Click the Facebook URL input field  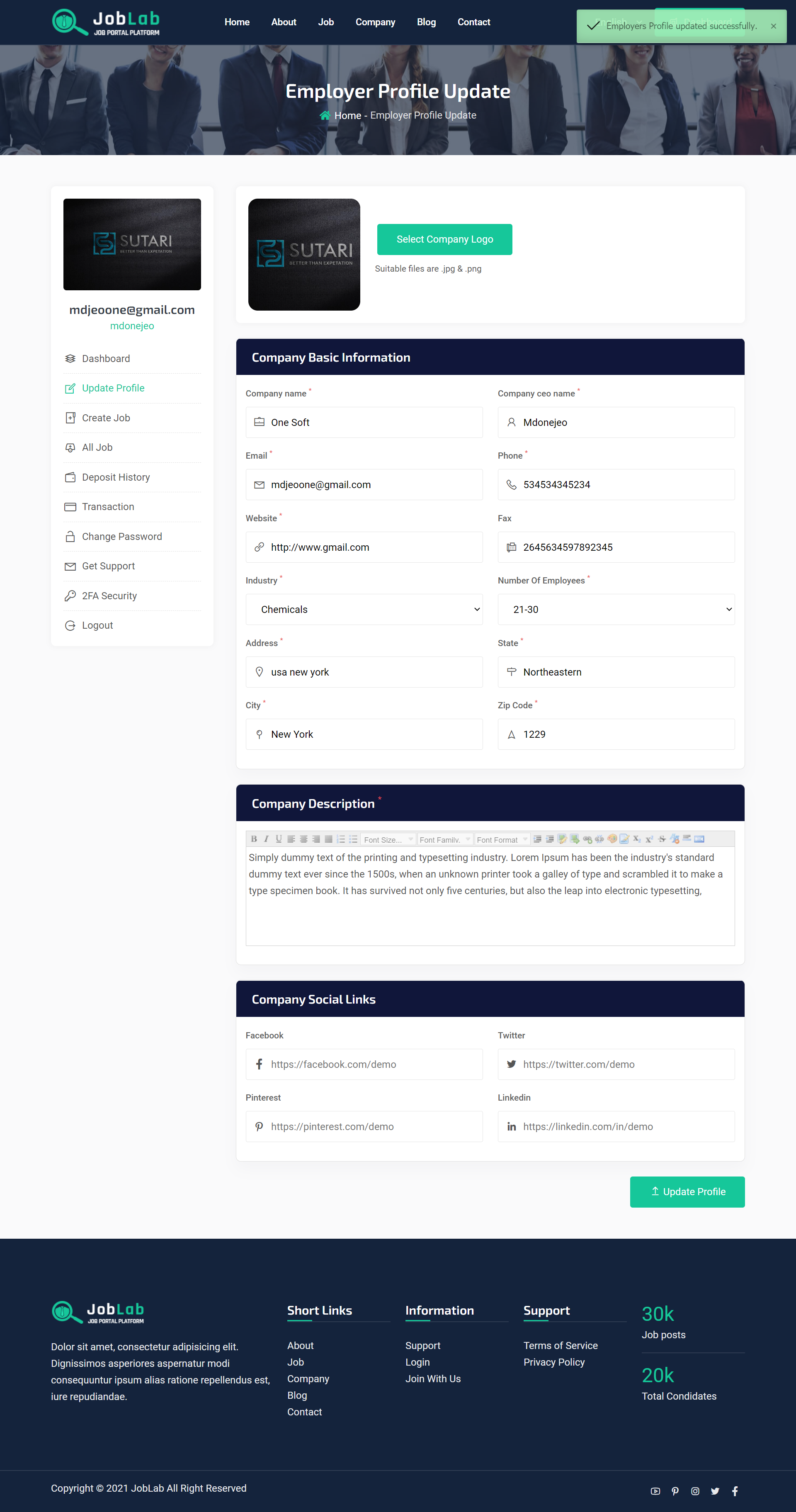click(x=364, y=1064)
